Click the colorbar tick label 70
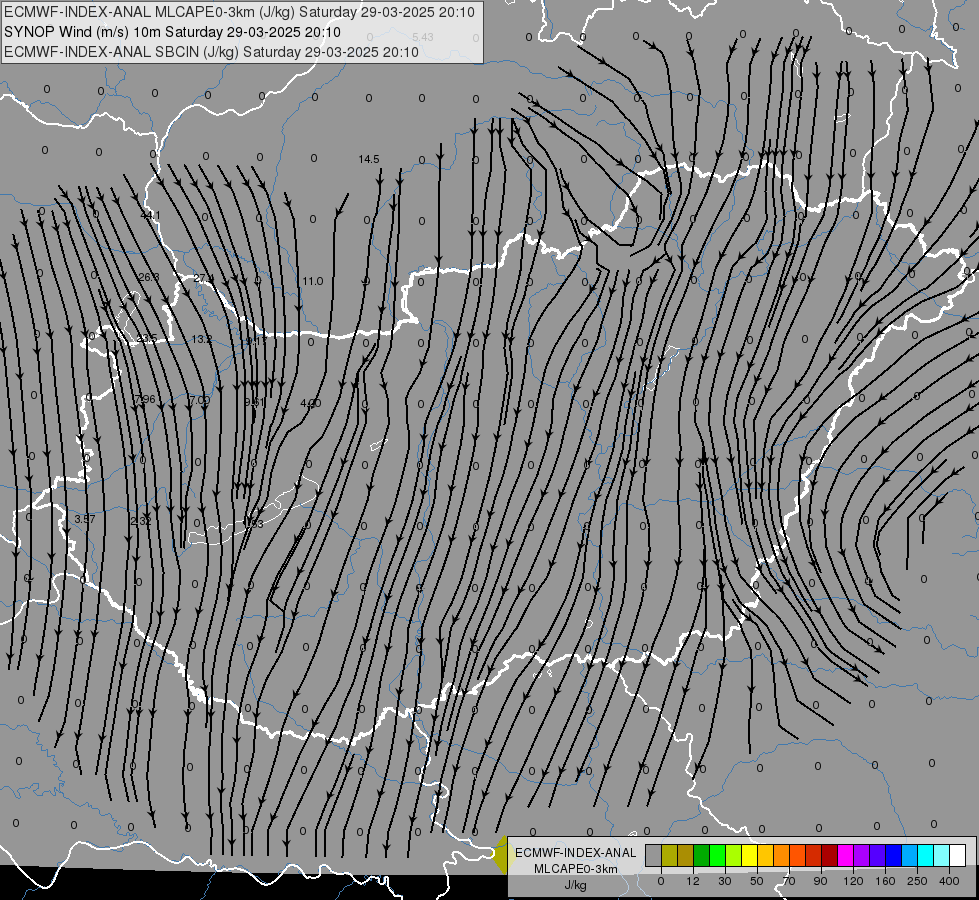Viewport: 979px width, 900px height. pyautogui.click(x=789, y=881)
